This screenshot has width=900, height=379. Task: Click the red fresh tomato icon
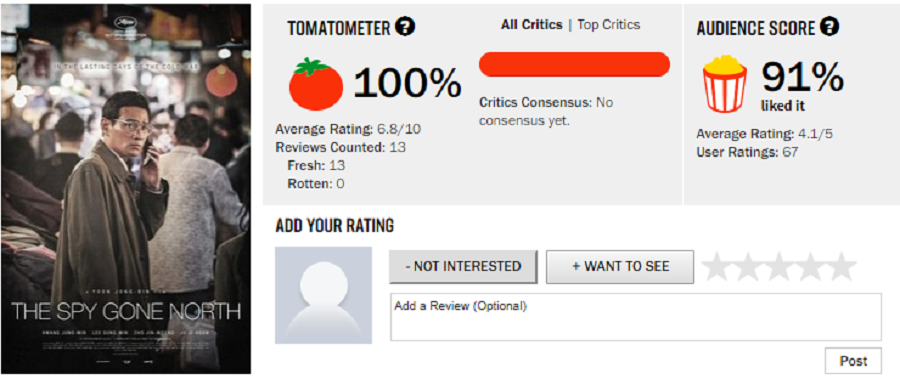[316, 84]
